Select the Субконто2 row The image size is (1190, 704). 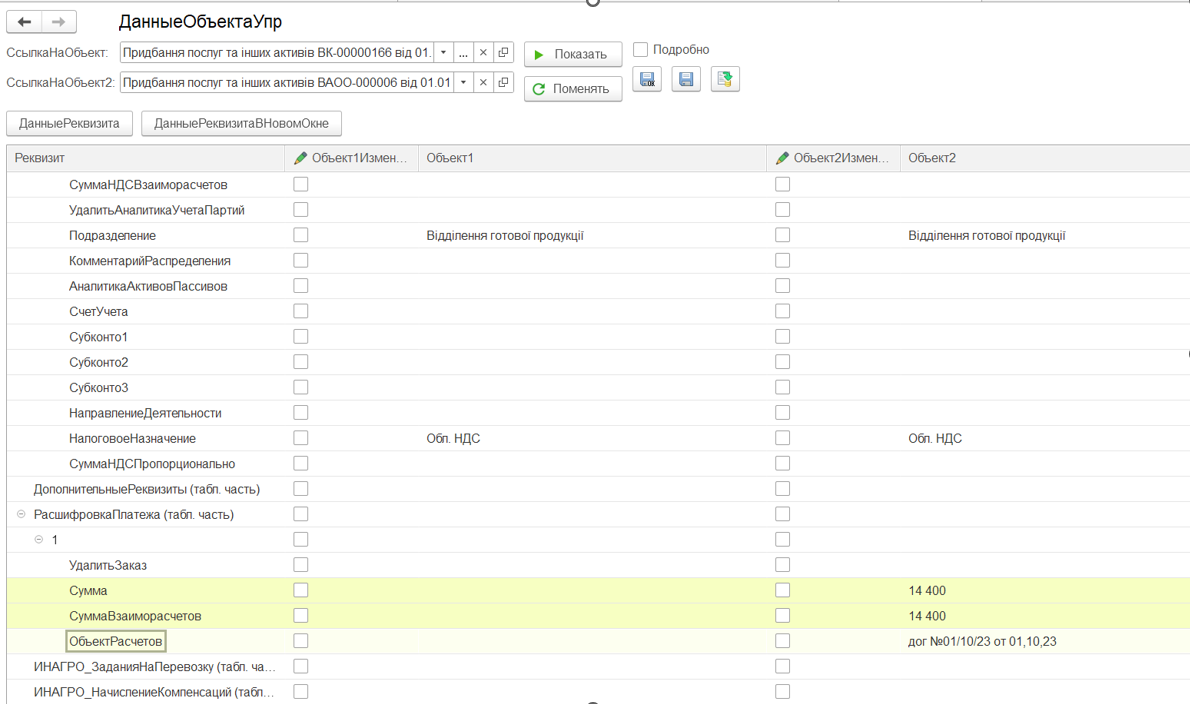(x=598, y=362)
